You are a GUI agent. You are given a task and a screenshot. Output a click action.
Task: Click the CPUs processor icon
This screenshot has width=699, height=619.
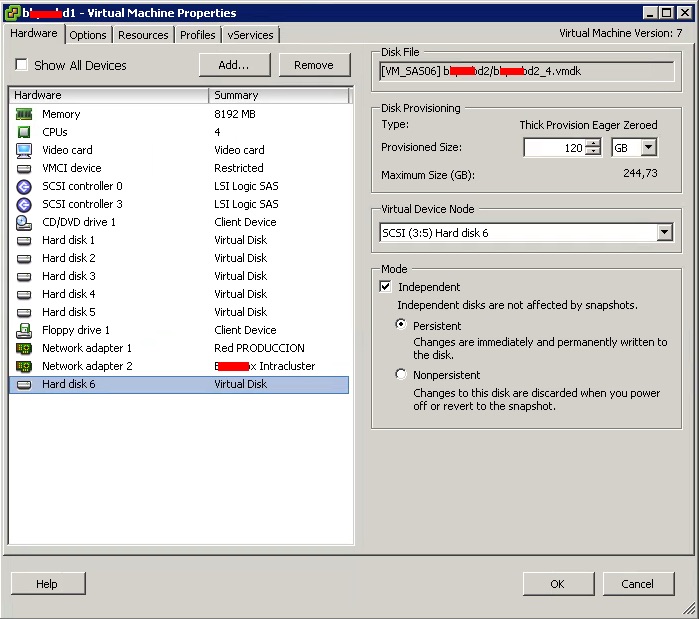coord(24,132)
